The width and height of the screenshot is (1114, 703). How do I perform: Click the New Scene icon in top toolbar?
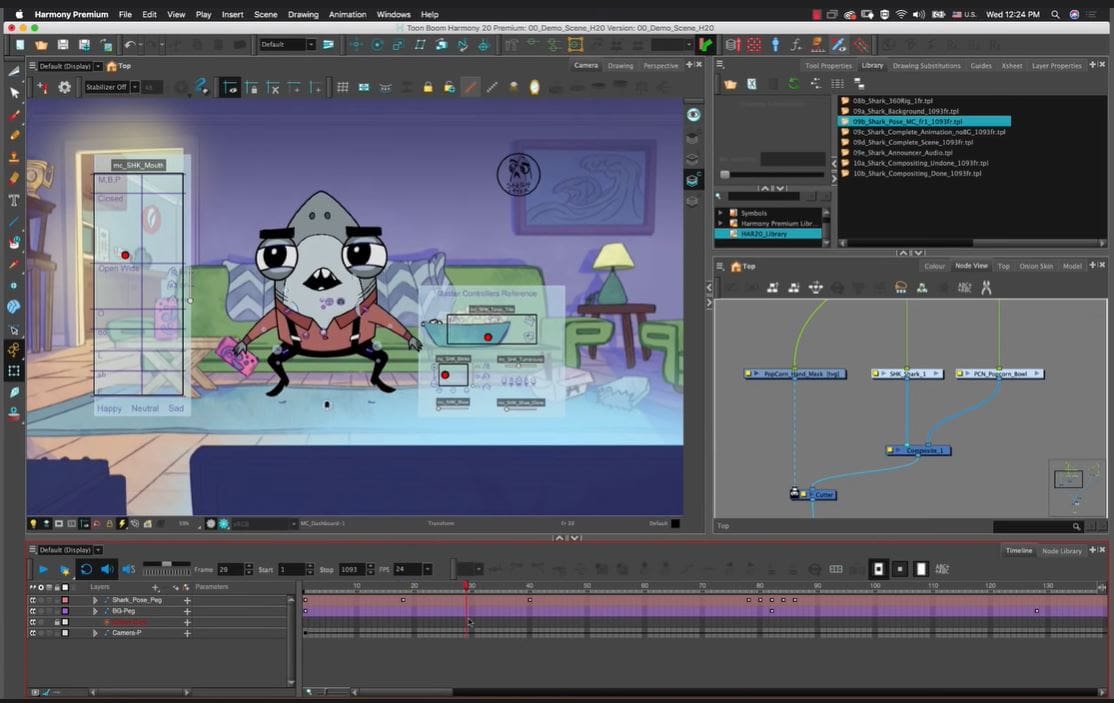(20, 45)
